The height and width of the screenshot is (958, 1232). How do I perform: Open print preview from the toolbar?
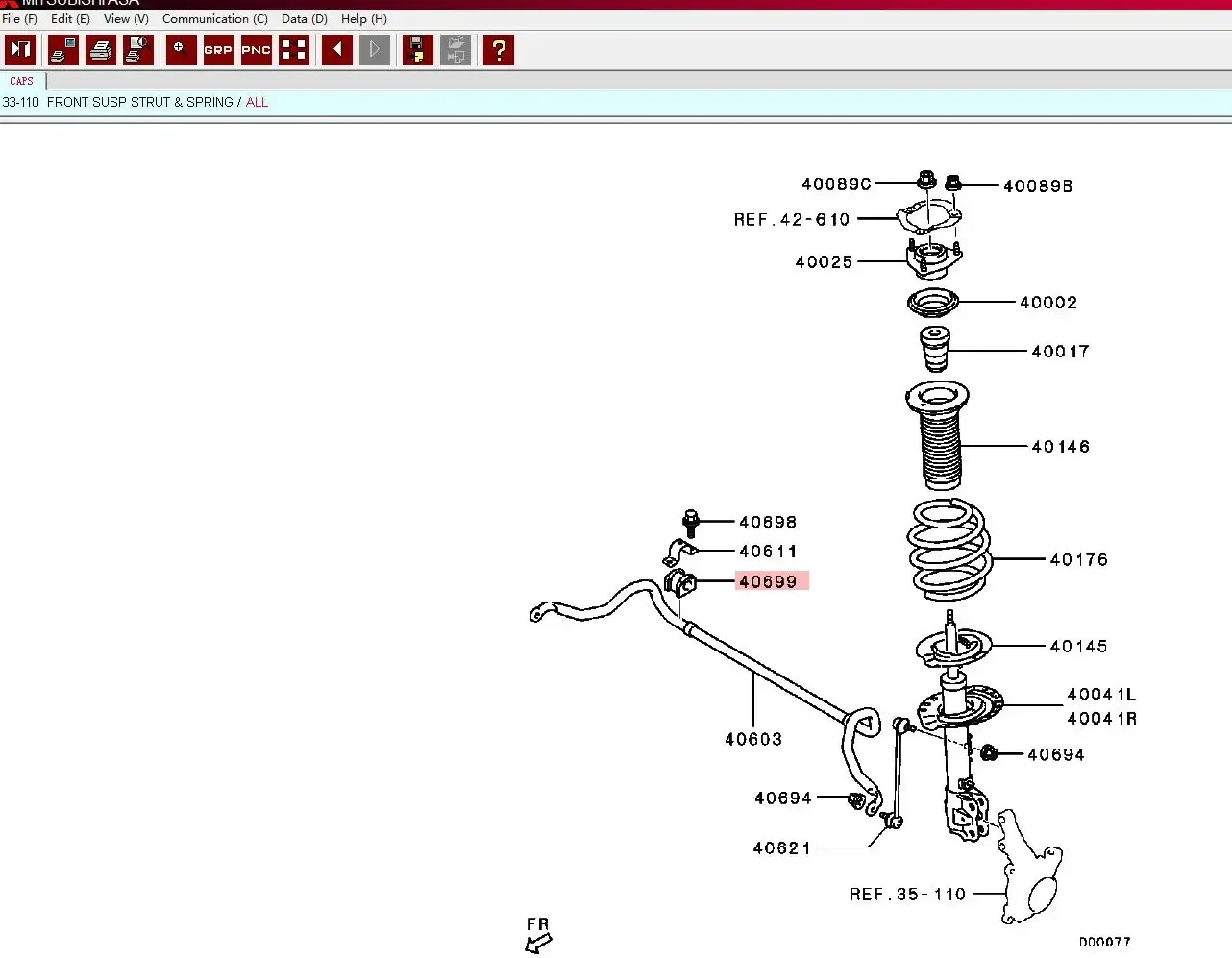tap(138, 50)
